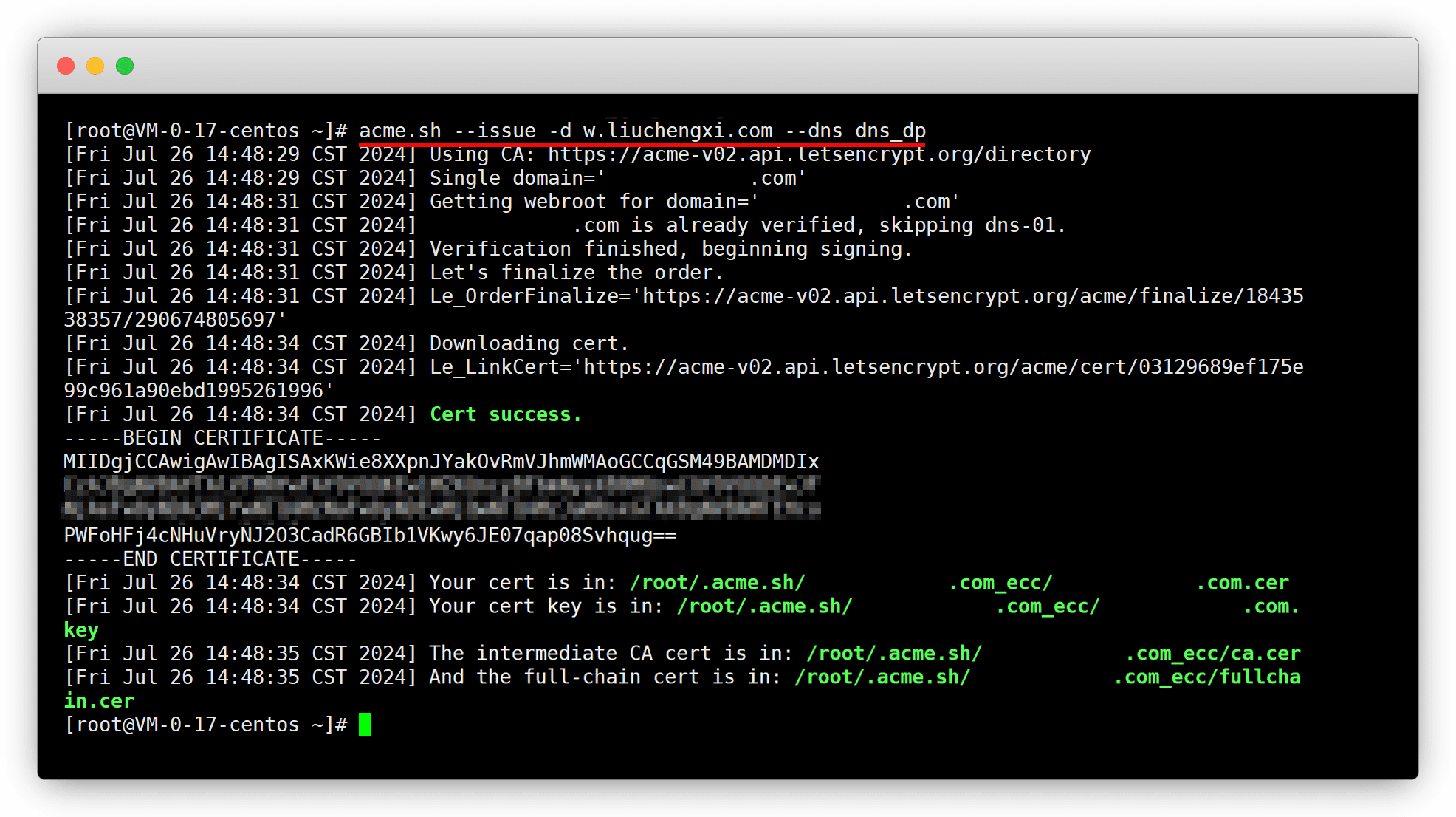Click the first certificate line starting MIIDgj
The height and width of the screenshot is (817, 1456).
point(441,462)
